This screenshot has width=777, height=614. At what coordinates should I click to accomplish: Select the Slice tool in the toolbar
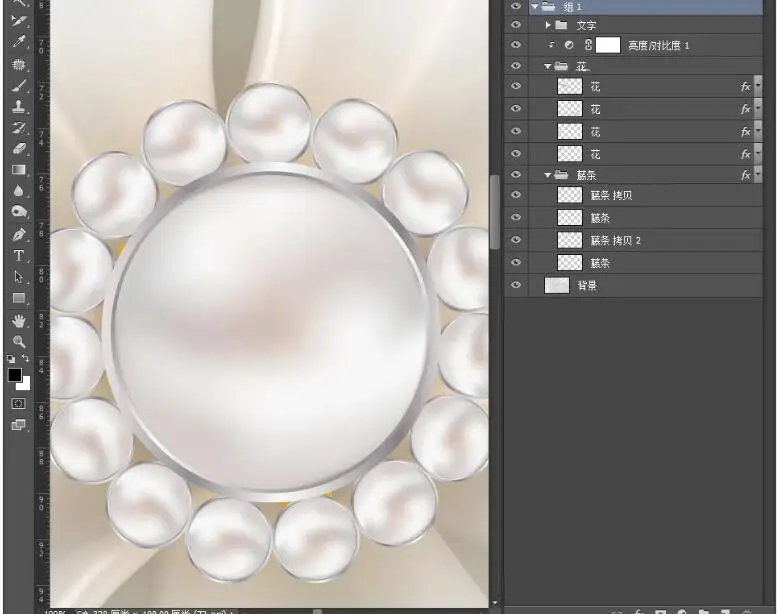[x=19, y=21]
